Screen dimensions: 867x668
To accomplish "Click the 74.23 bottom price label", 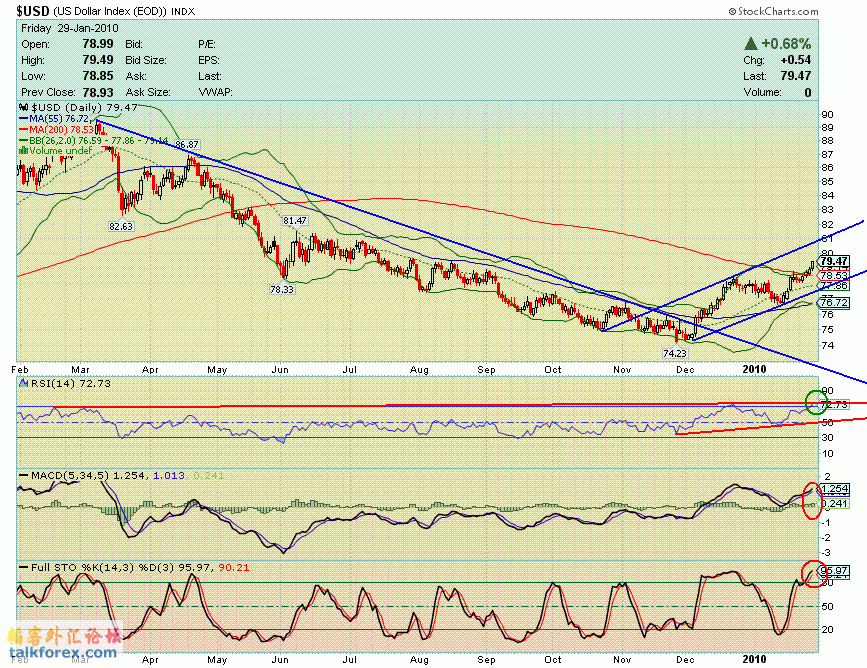I will tap(675, 353).
